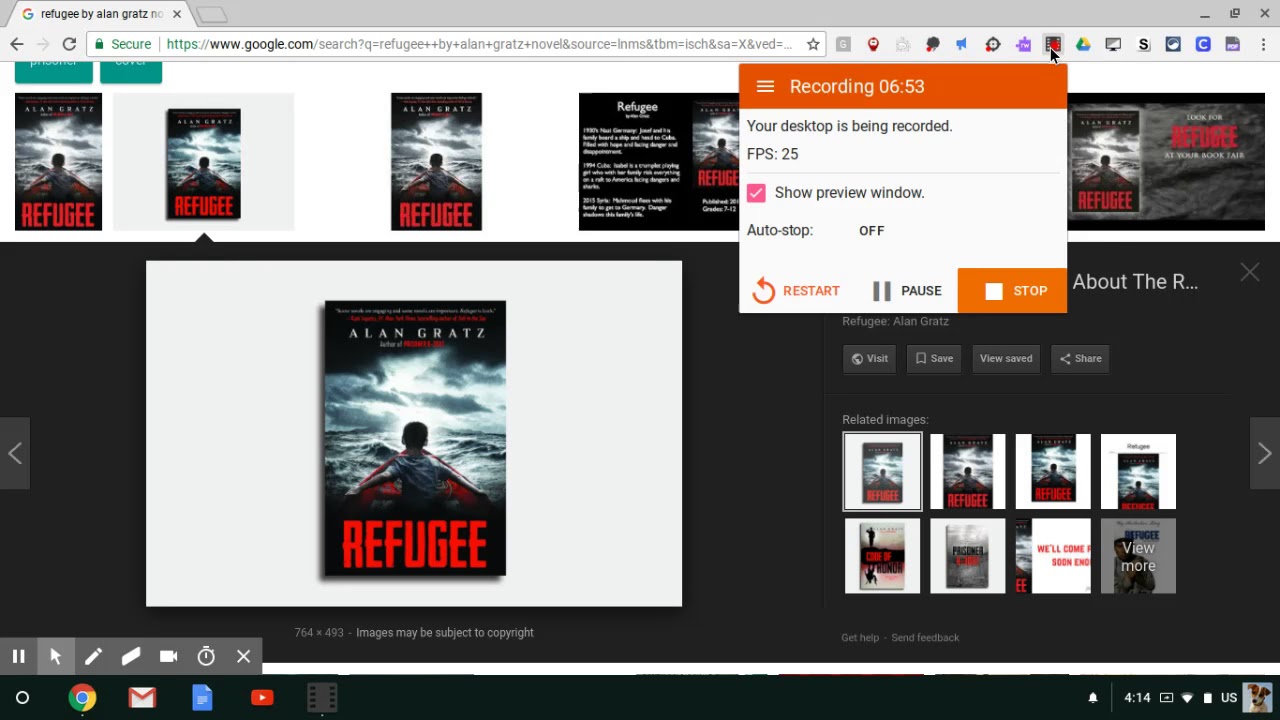Open the film recorder app on shelf

point(322,697)
